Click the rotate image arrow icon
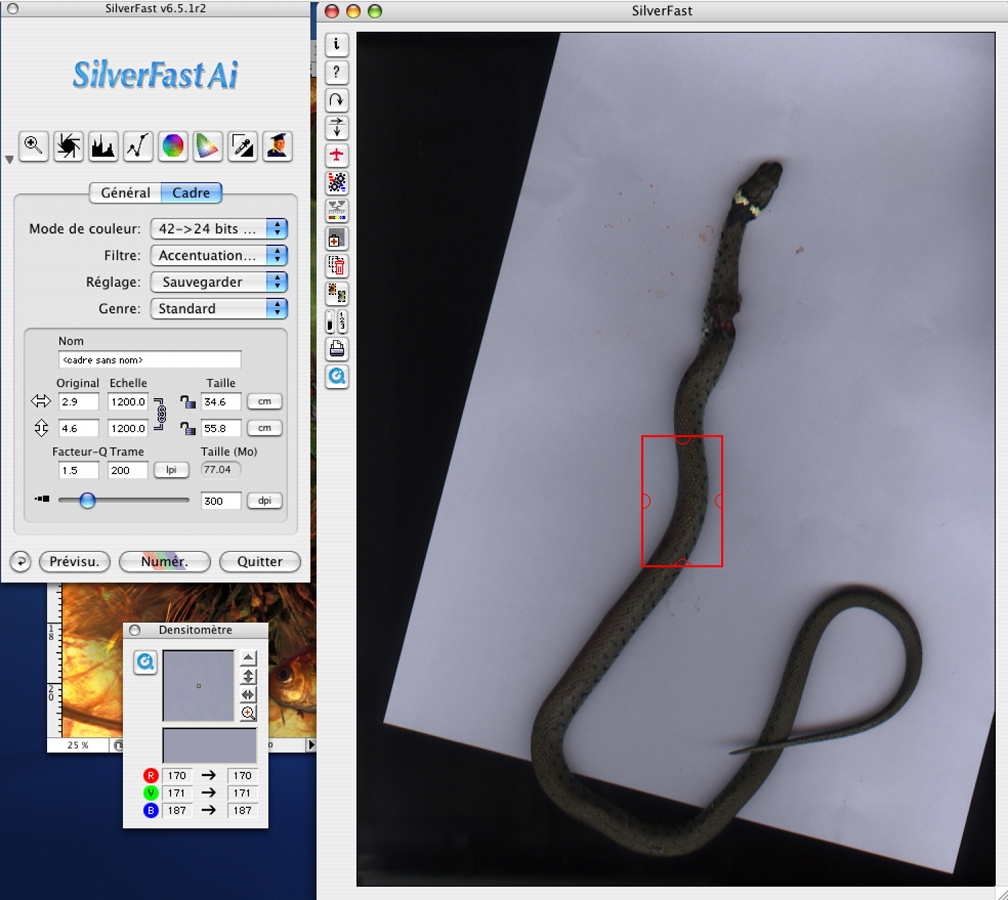The height and width of the screenshot is (900, 1008). (x=337, y=100)
